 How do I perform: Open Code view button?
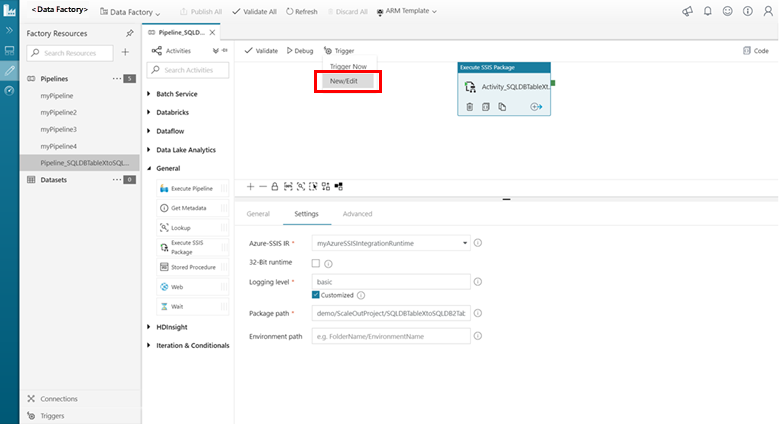pos(756,51)
